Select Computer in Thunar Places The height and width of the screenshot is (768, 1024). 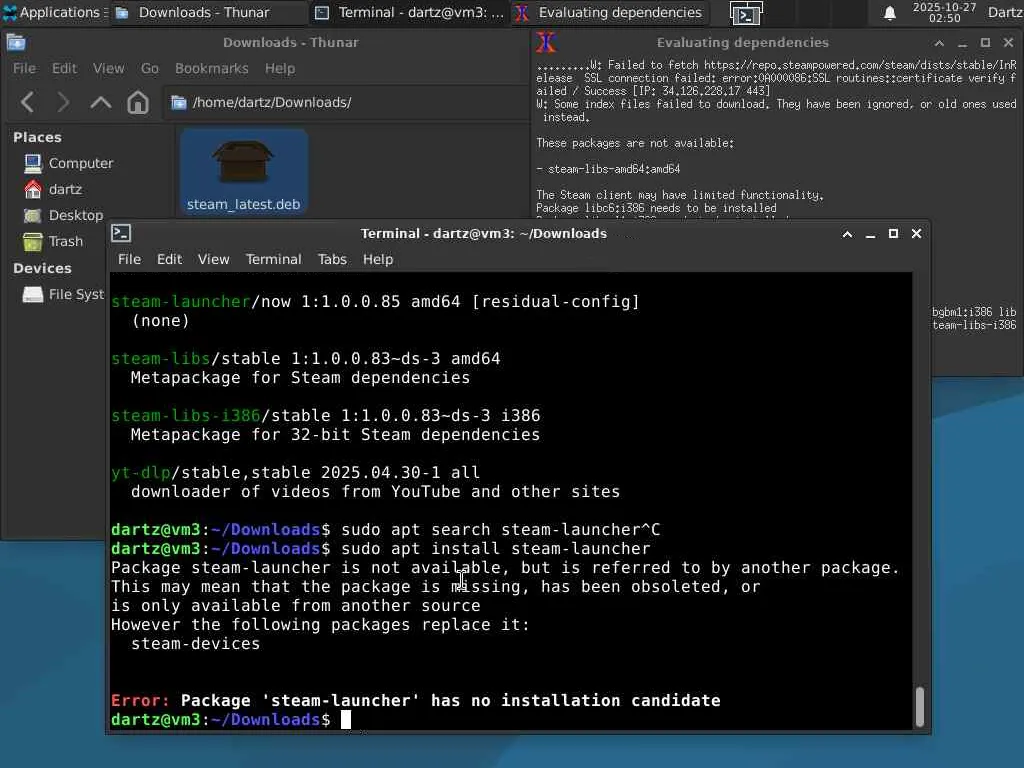click(x=67, y=163)
